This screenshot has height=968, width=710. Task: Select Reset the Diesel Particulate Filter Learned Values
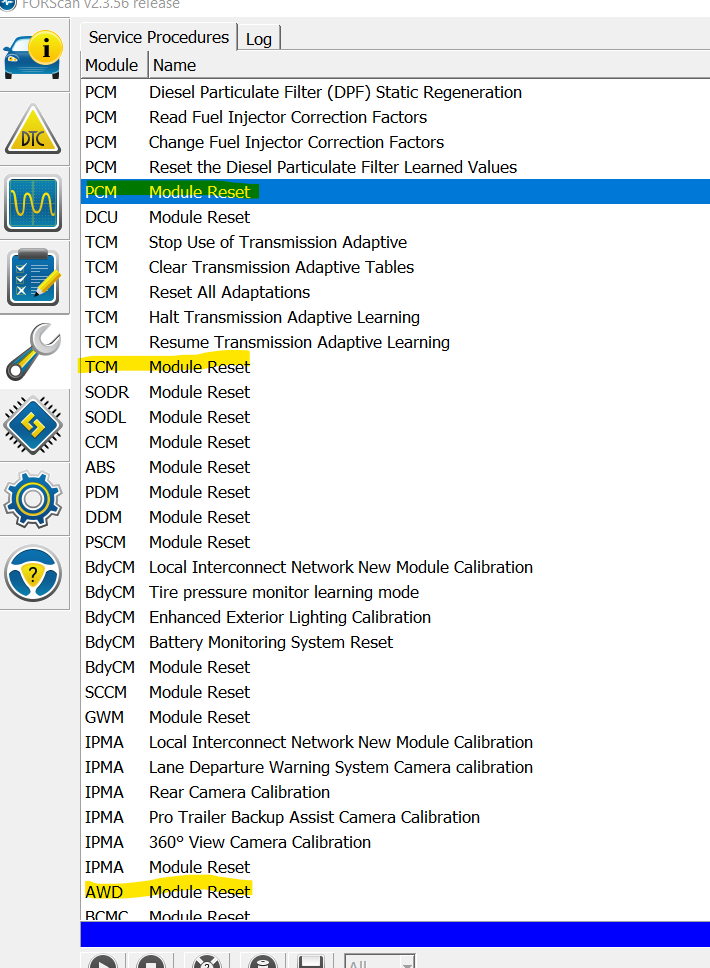[395, 167]
